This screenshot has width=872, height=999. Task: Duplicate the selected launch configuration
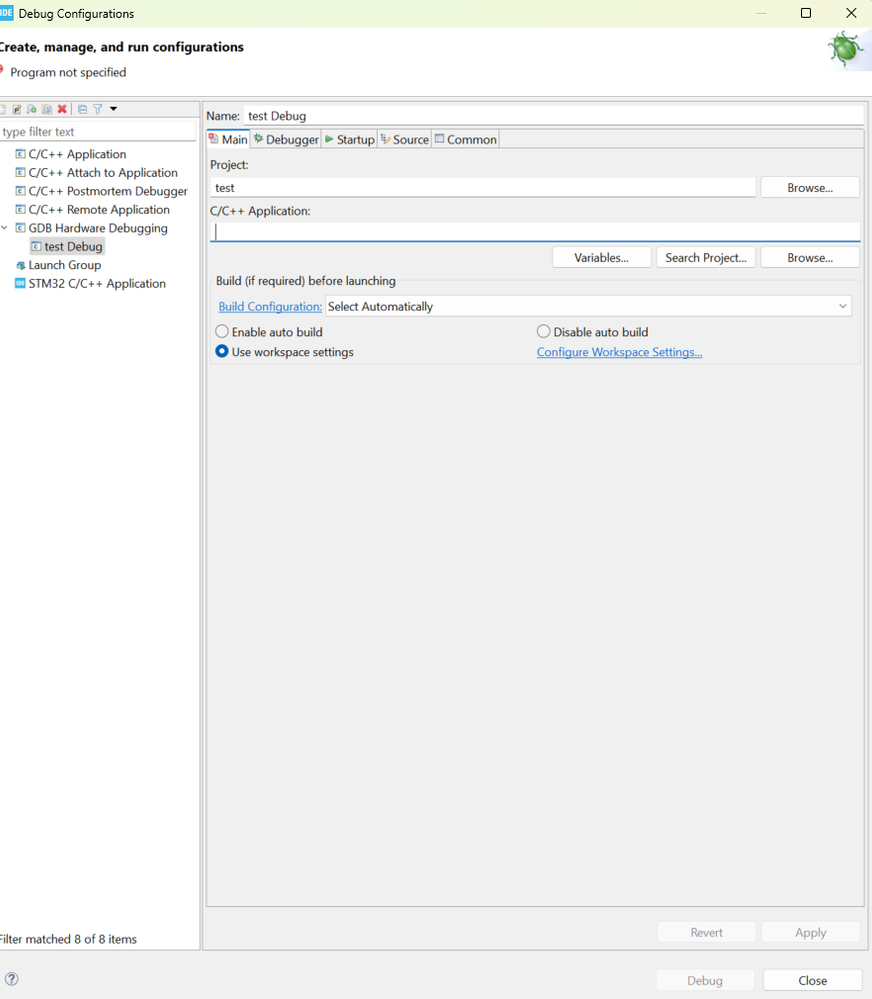(x=46, y=109)
